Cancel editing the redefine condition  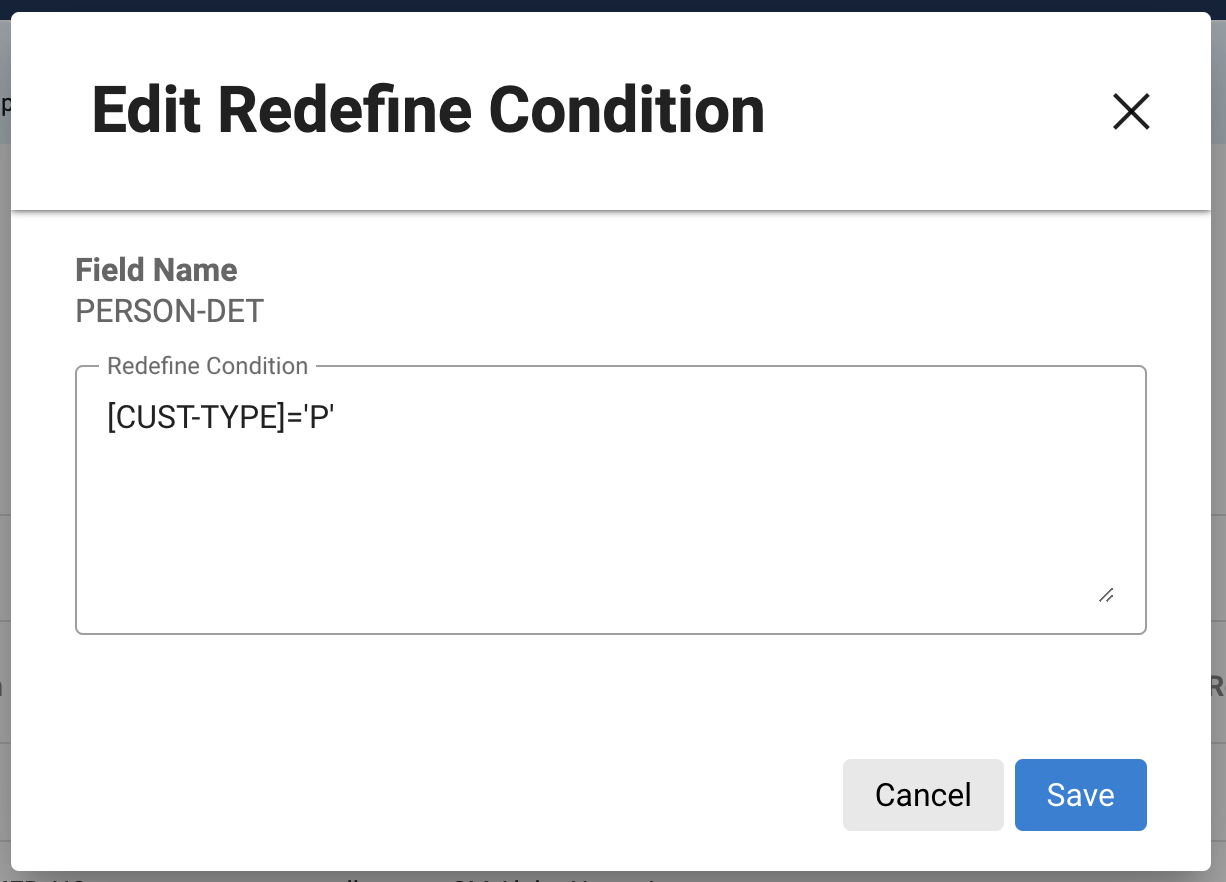click(922, 795)
